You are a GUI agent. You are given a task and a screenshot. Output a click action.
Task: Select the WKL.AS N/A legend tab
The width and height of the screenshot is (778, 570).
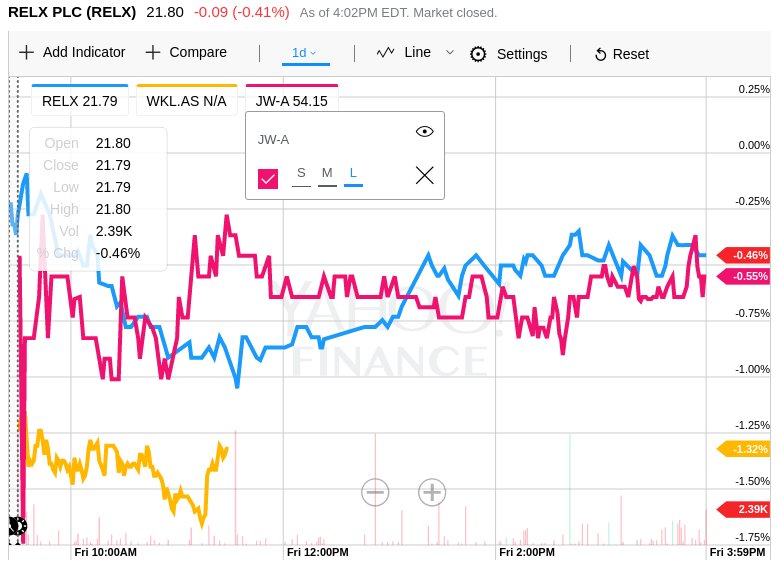(x=187, y=101)
